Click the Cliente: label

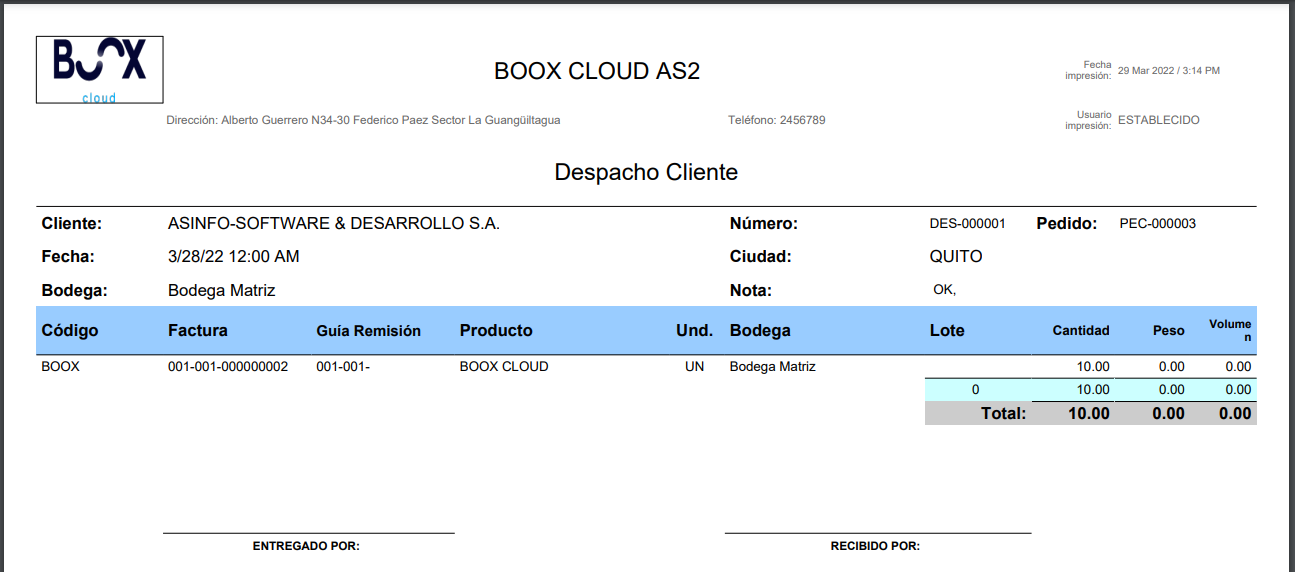point(71,224)
